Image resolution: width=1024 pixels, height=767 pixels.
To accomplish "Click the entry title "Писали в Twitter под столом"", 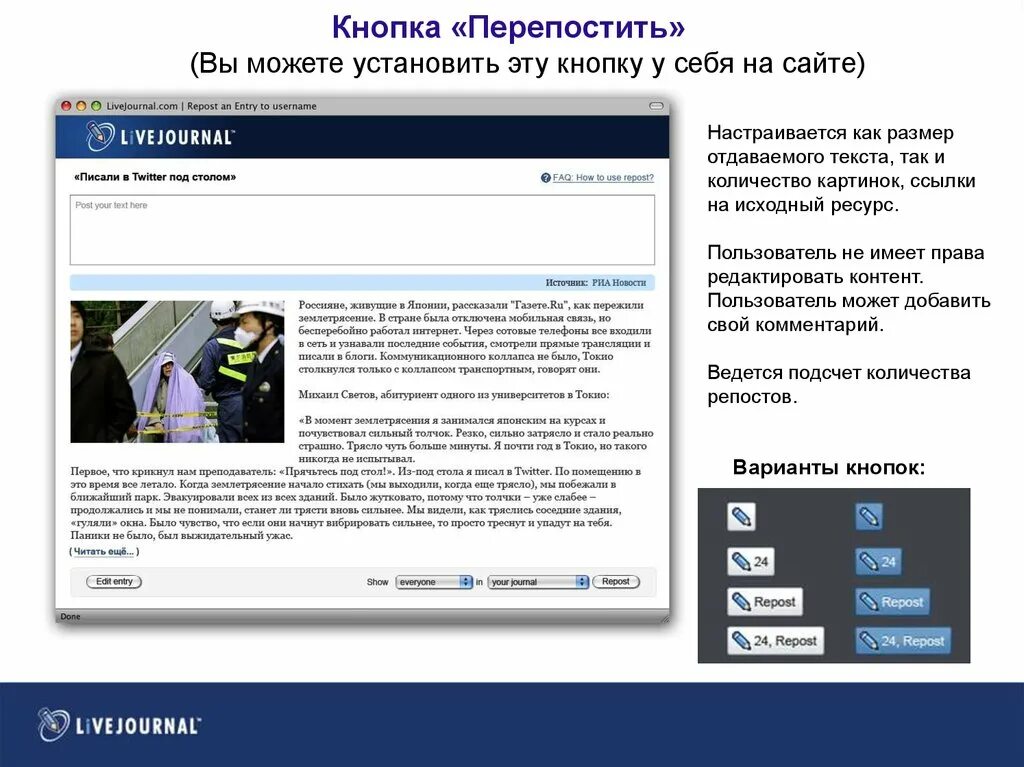I will coord(155,177).
